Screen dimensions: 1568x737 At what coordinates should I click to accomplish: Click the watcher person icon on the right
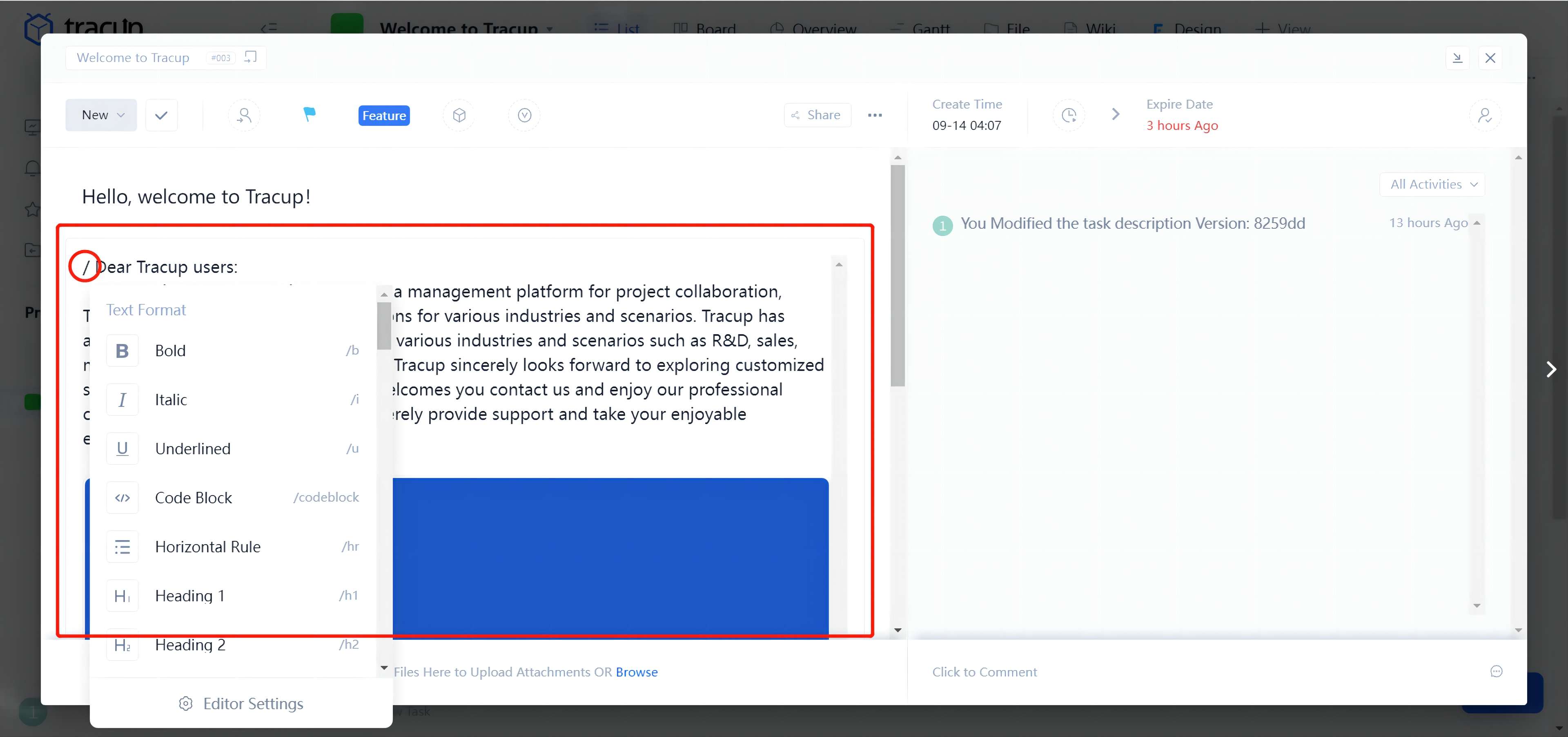pyautogui.click(x=1485, y=115)
